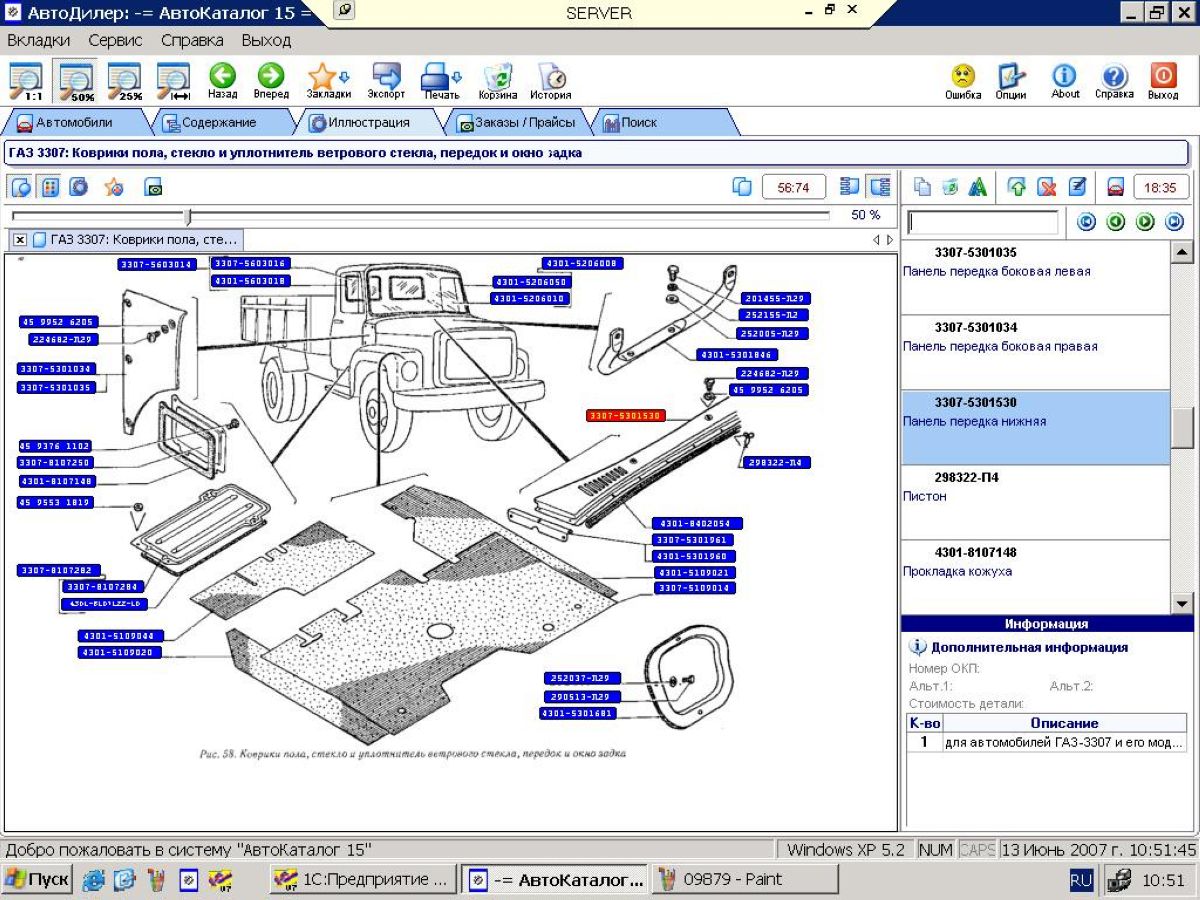Click the copy pages icon beside 56:74
1200x900 pixels.
pyautogui.click(x=742, y=187)
